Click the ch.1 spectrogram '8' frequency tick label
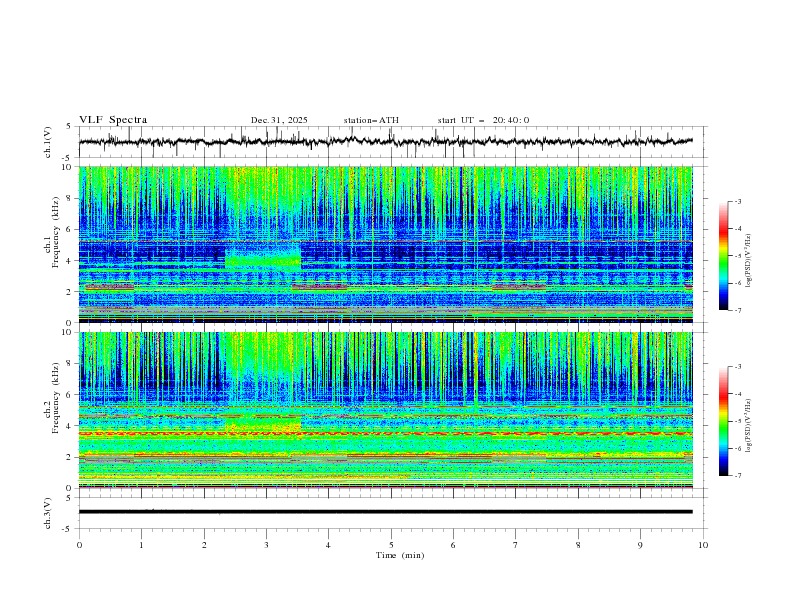792x612 pixels. pyautogui.click(x=71, y=198)
